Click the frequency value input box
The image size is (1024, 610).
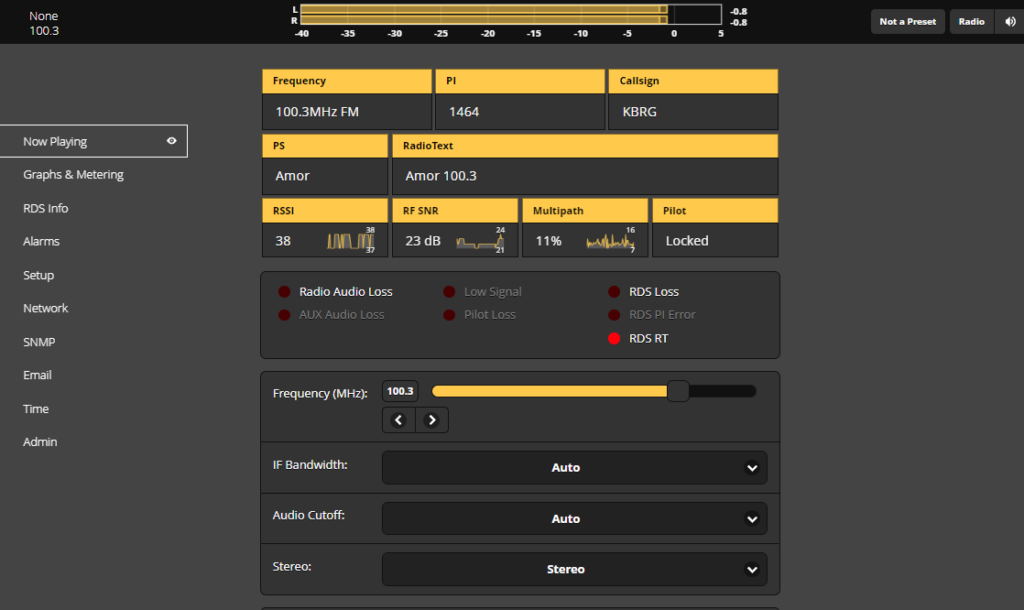tap(400, 391)
